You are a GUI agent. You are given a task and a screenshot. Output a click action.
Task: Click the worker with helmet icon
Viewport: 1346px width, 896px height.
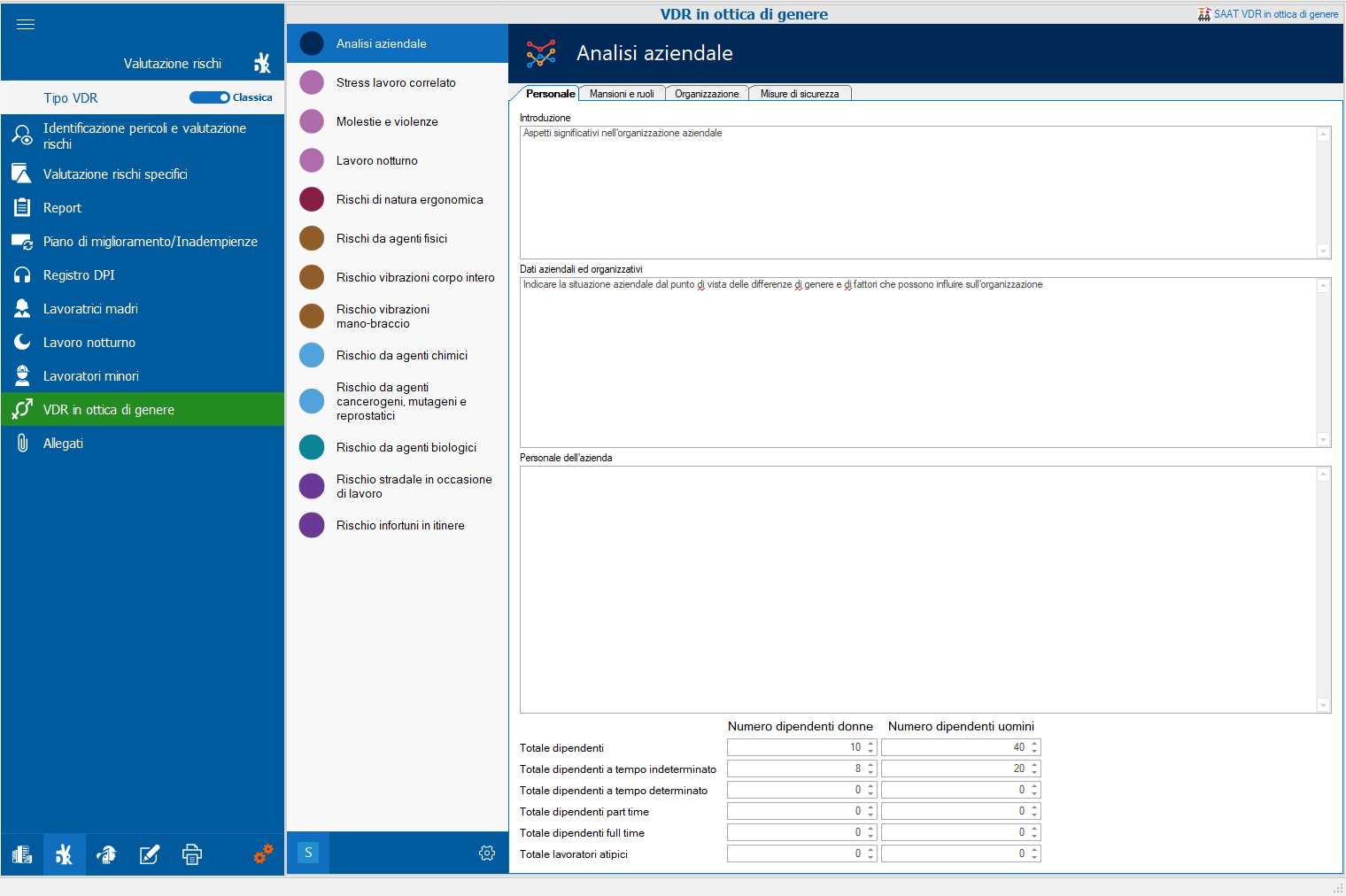point(106,854)
